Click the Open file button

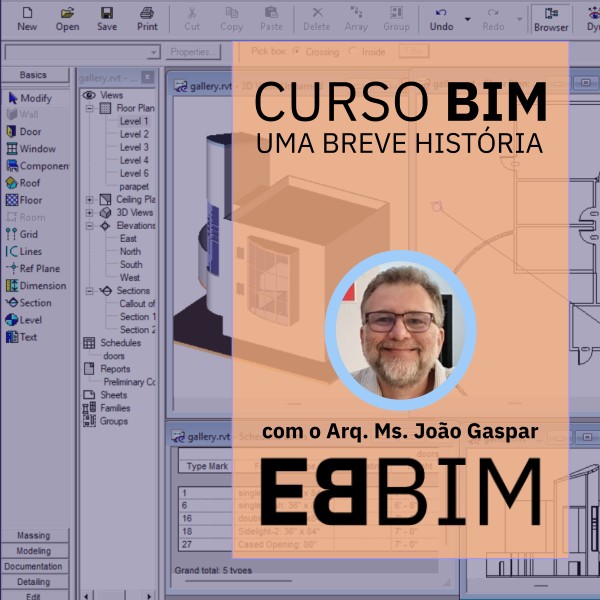pyautogui.click(x=67, y=18)
